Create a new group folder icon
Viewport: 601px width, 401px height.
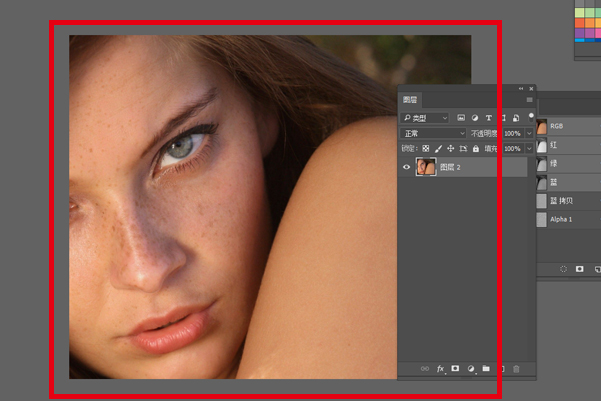[486, 369]
